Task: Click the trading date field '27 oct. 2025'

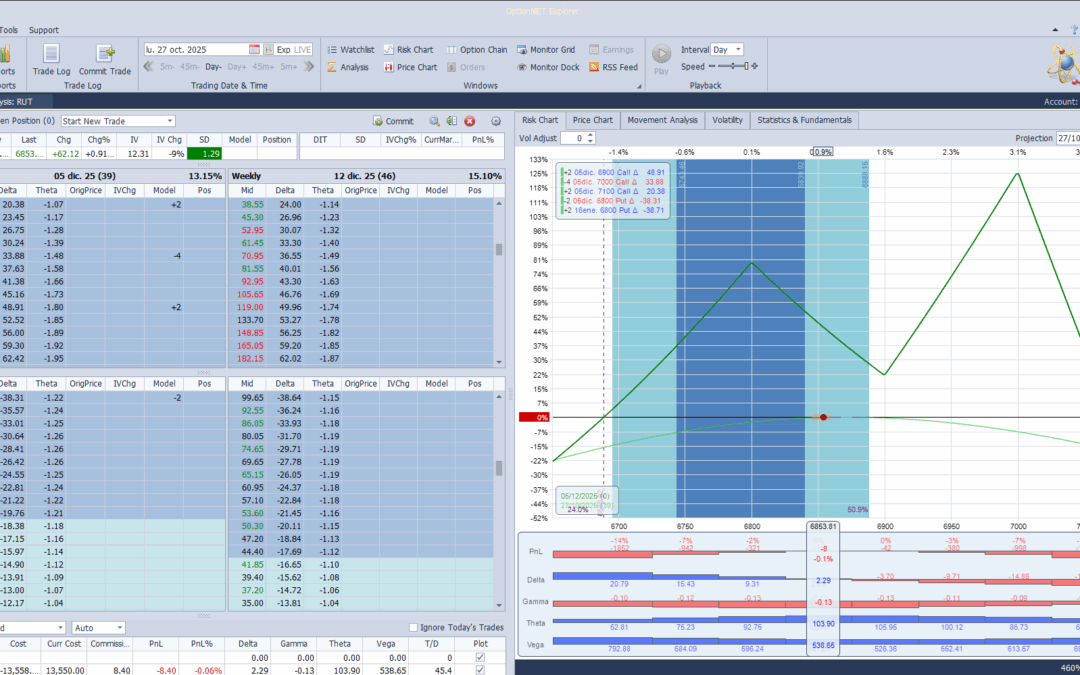Action: [195, 50]
